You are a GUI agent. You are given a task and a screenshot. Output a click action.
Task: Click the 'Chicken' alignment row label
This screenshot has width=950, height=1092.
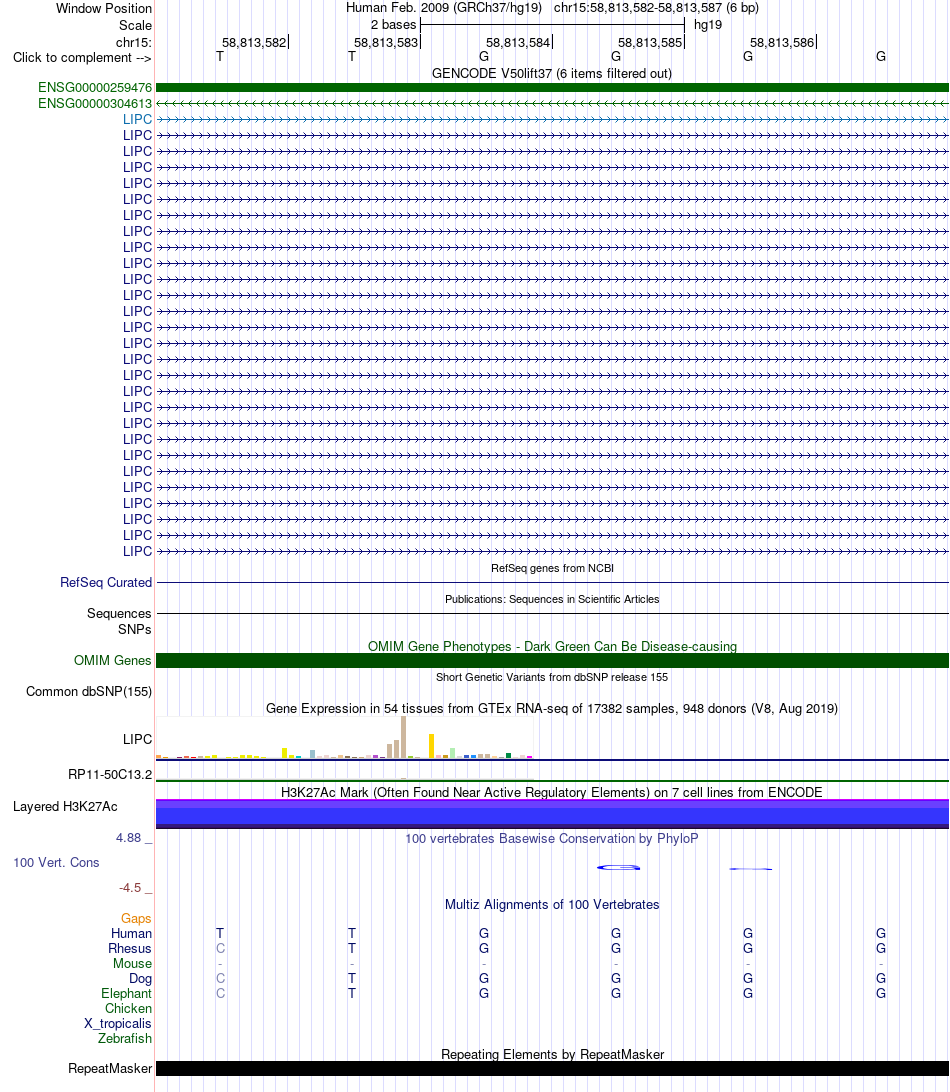(128, 1008)
